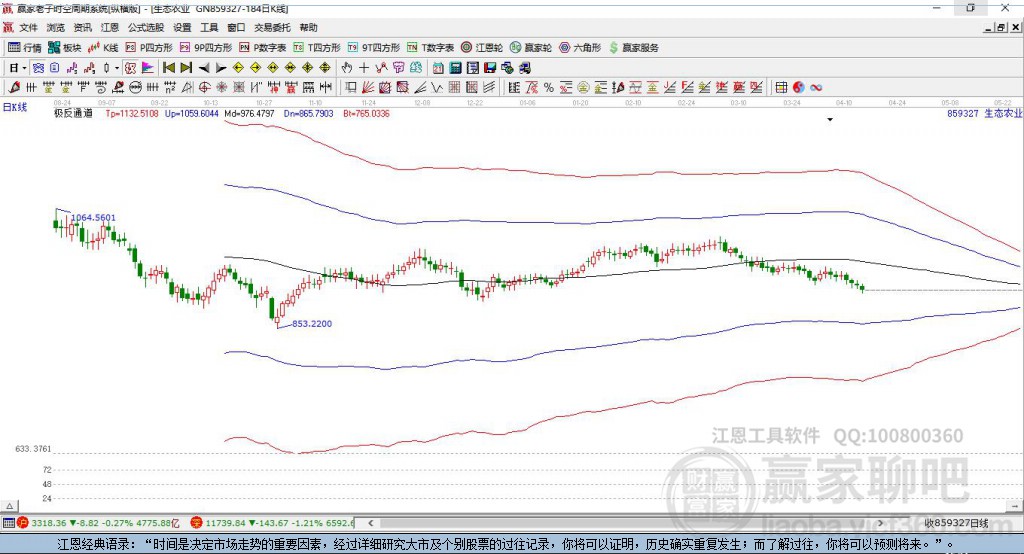Open the 工具 menu
This screenshot has height=554, width=1024.
pyautogui.click(x=209, y=27)
